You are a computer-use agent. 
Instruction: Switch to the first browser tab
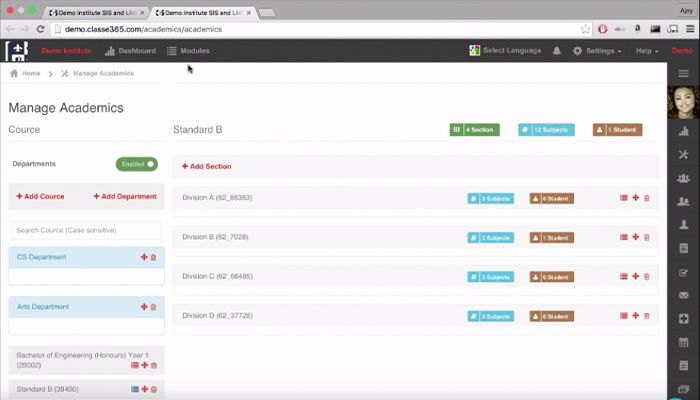click(96, 12)
